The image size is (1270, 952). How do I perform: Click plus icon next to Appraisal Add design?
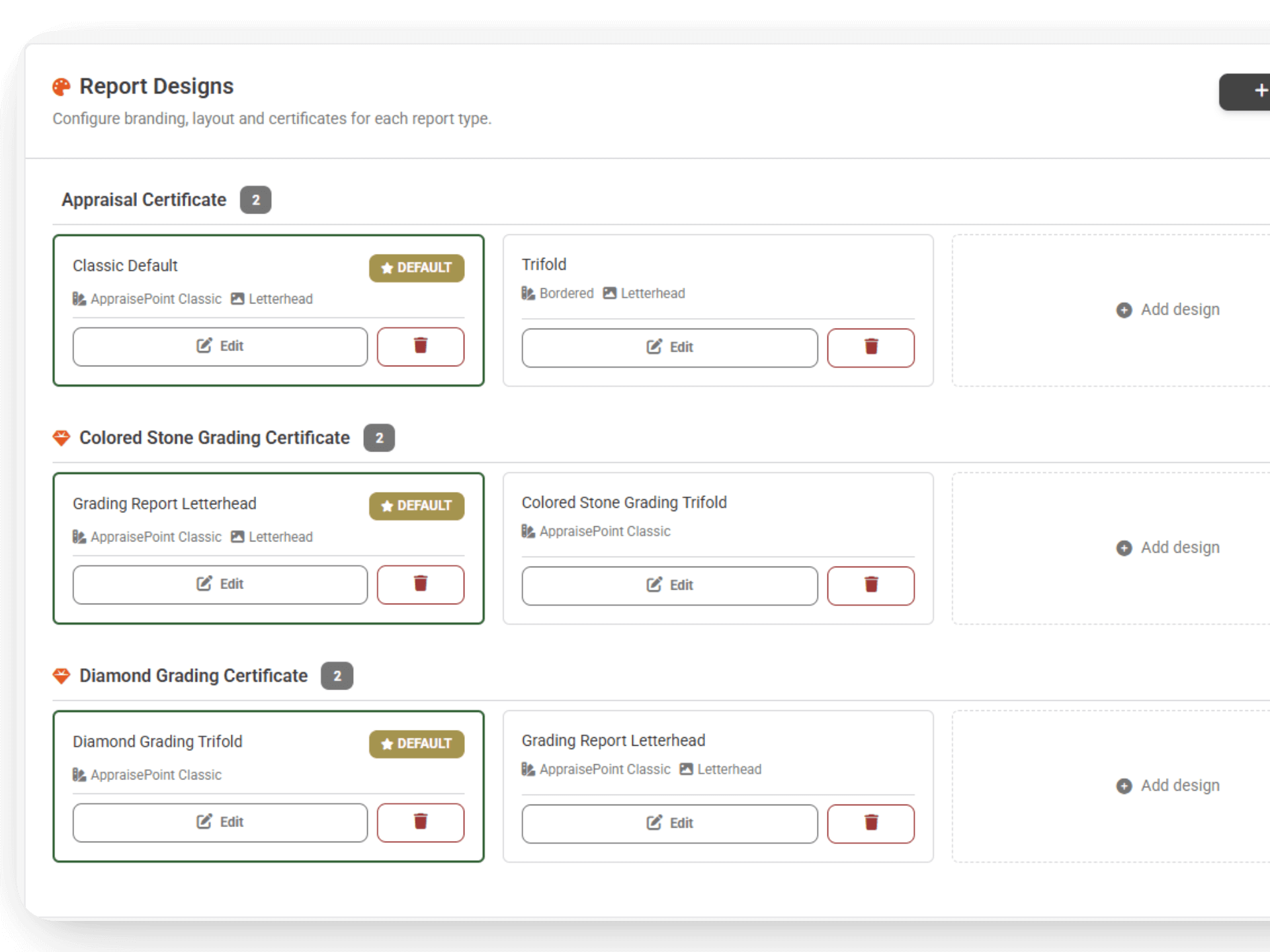click(1124, 310)
